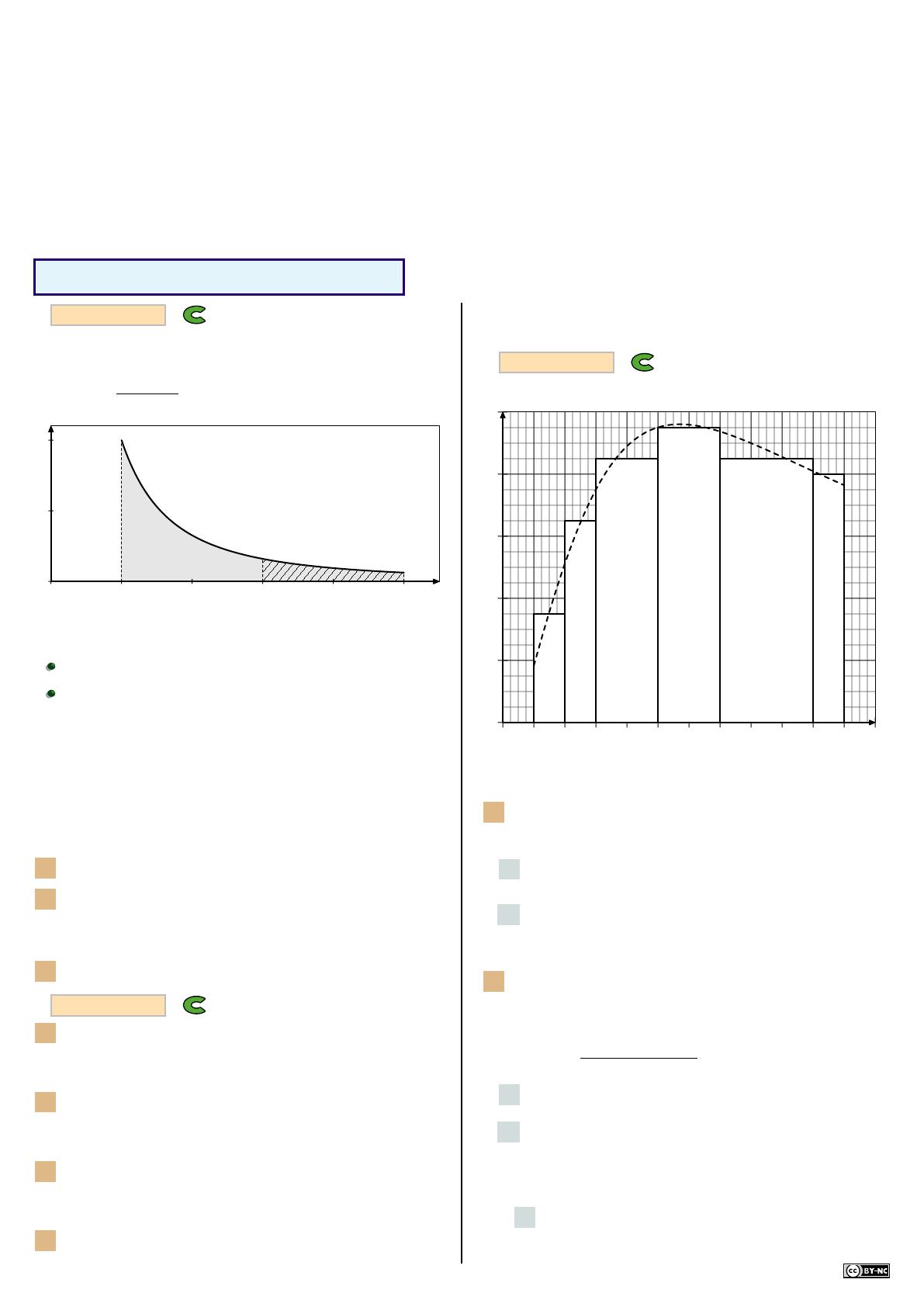Image resolution: width=924 pixels, height=1307 pixels.
Task: Click the dashed curve peak over the histogram
Action: pos(680,425)
